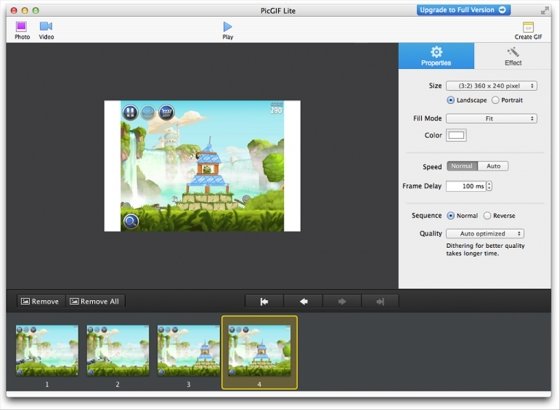Screen dimensions: 560x410
Task: Click the fullscreen toggle icon in title bar
Action: pos(545,11)
